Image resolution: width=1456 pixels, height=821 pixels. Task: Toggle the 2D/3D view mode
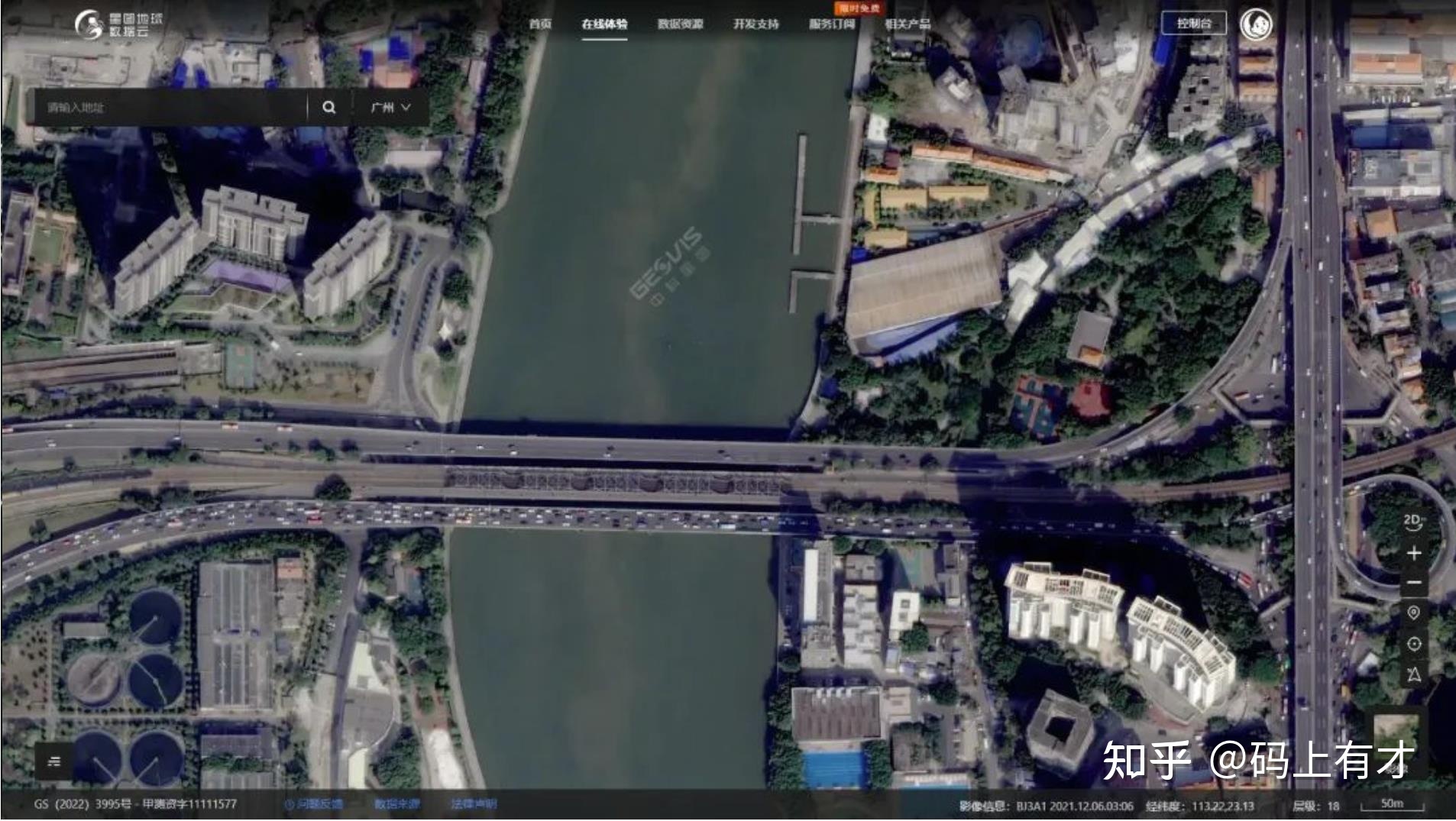(1413, 522)
